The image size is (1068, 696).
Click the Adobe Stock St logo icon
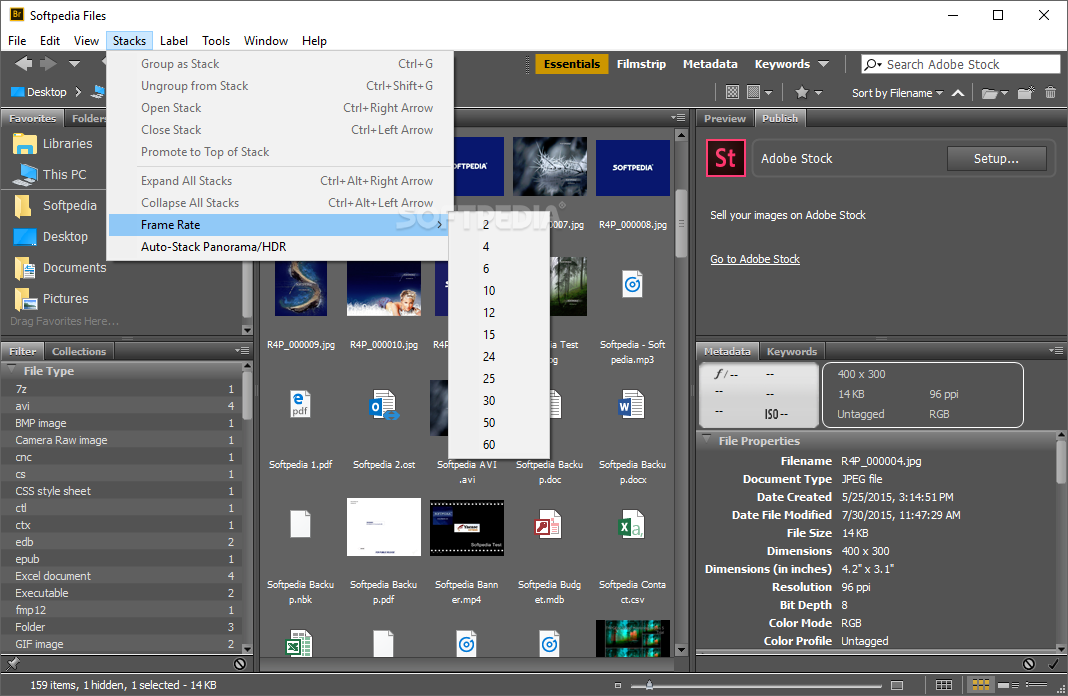tap(725, 158)
